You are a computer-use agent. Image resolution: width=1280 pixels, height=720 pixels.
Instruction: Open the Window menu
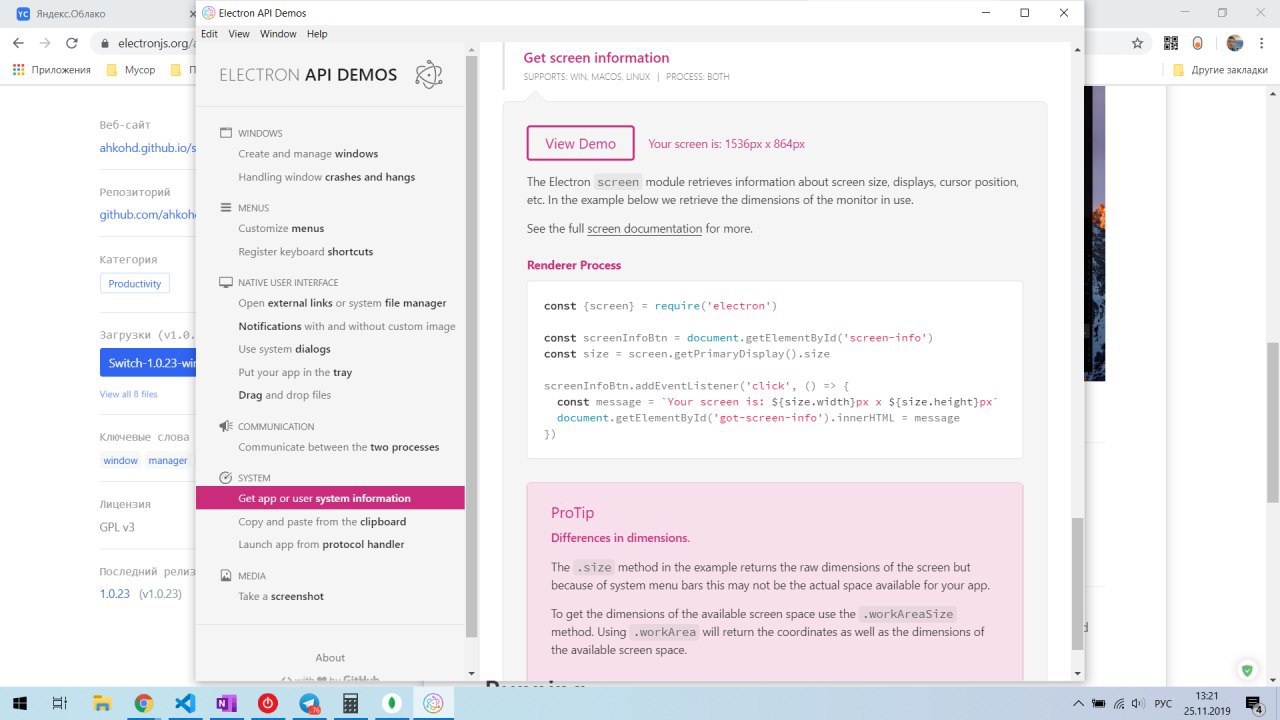(x=278, y=34)
